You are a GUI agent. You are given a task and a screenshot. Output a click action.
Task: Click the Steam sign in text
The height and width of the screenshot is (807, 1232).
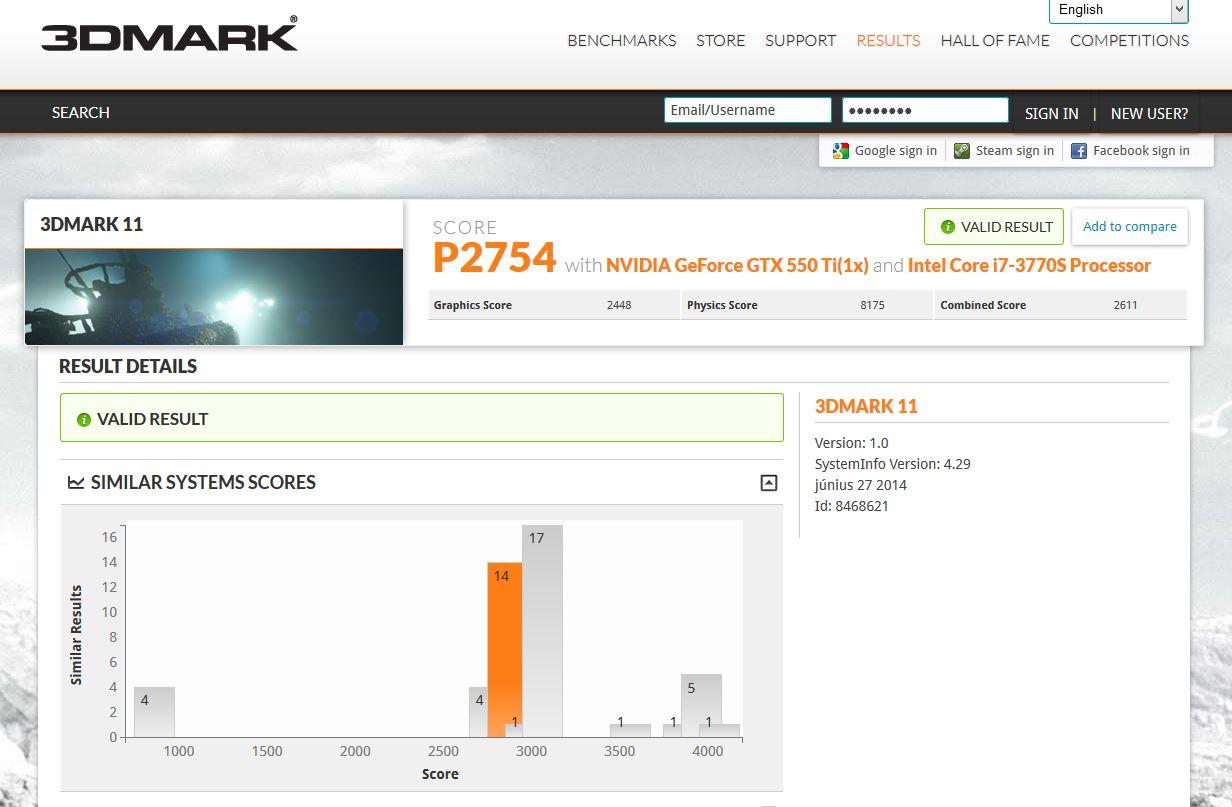(1015, 151)
